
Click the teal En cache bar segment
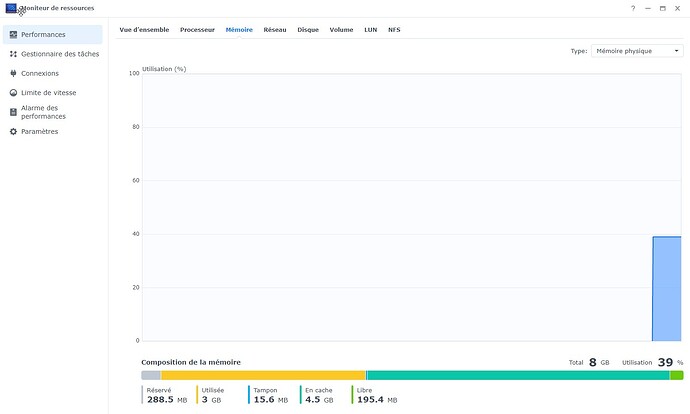click(517, 375)
